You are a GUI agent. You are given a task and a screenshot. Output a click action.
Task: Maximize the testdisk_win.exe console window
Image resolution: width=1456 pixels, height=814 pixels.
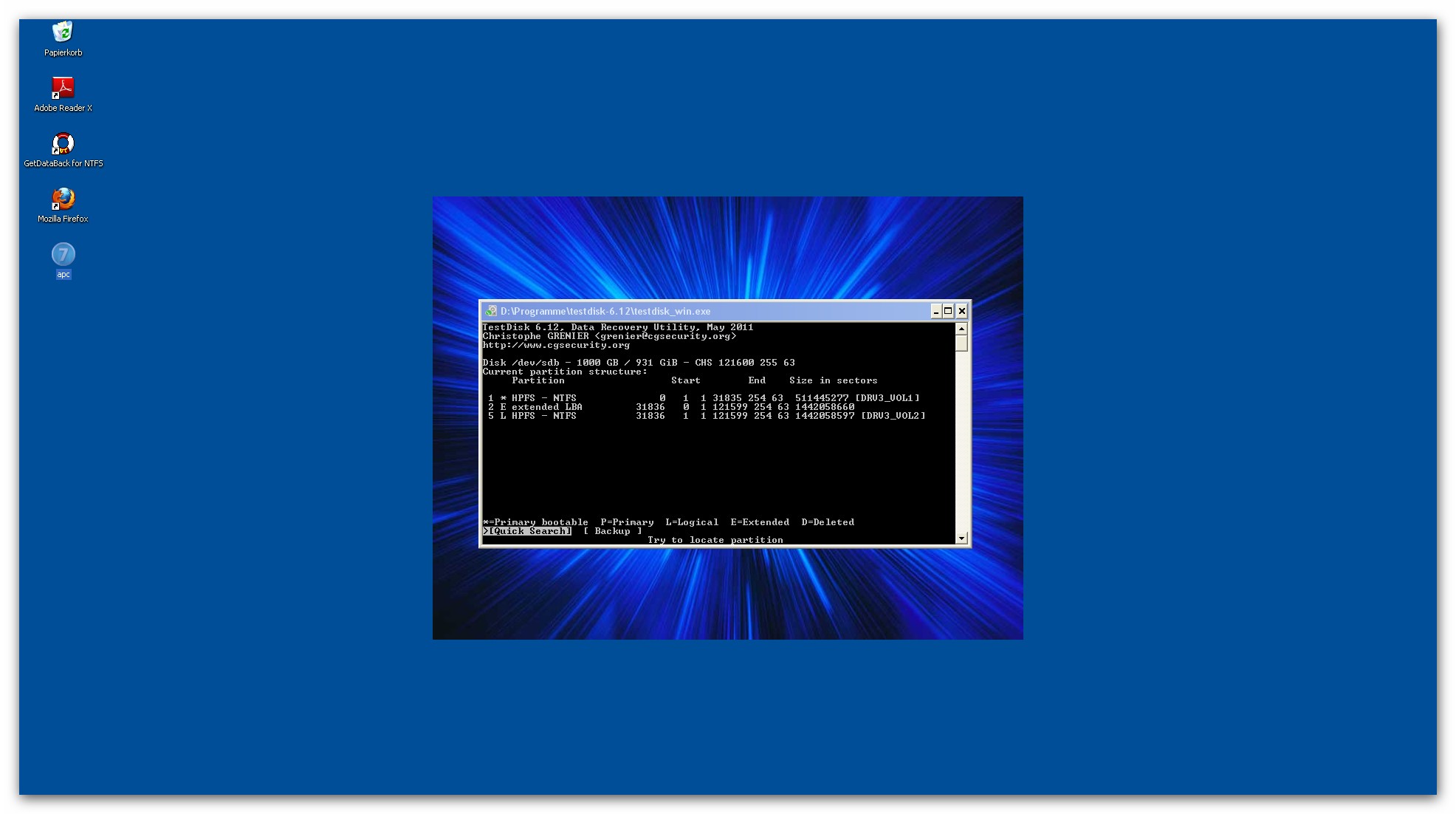coord(948,311)
